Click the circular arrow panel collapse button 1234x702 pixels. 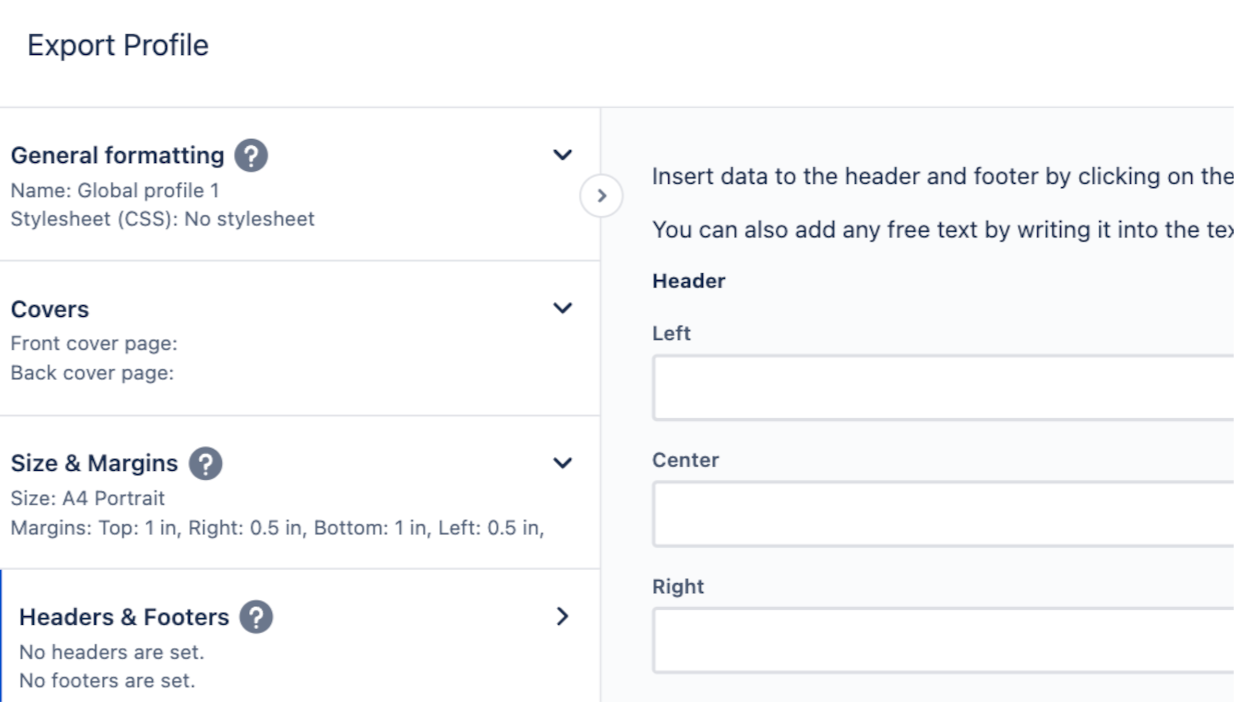[x=601, y=197]
